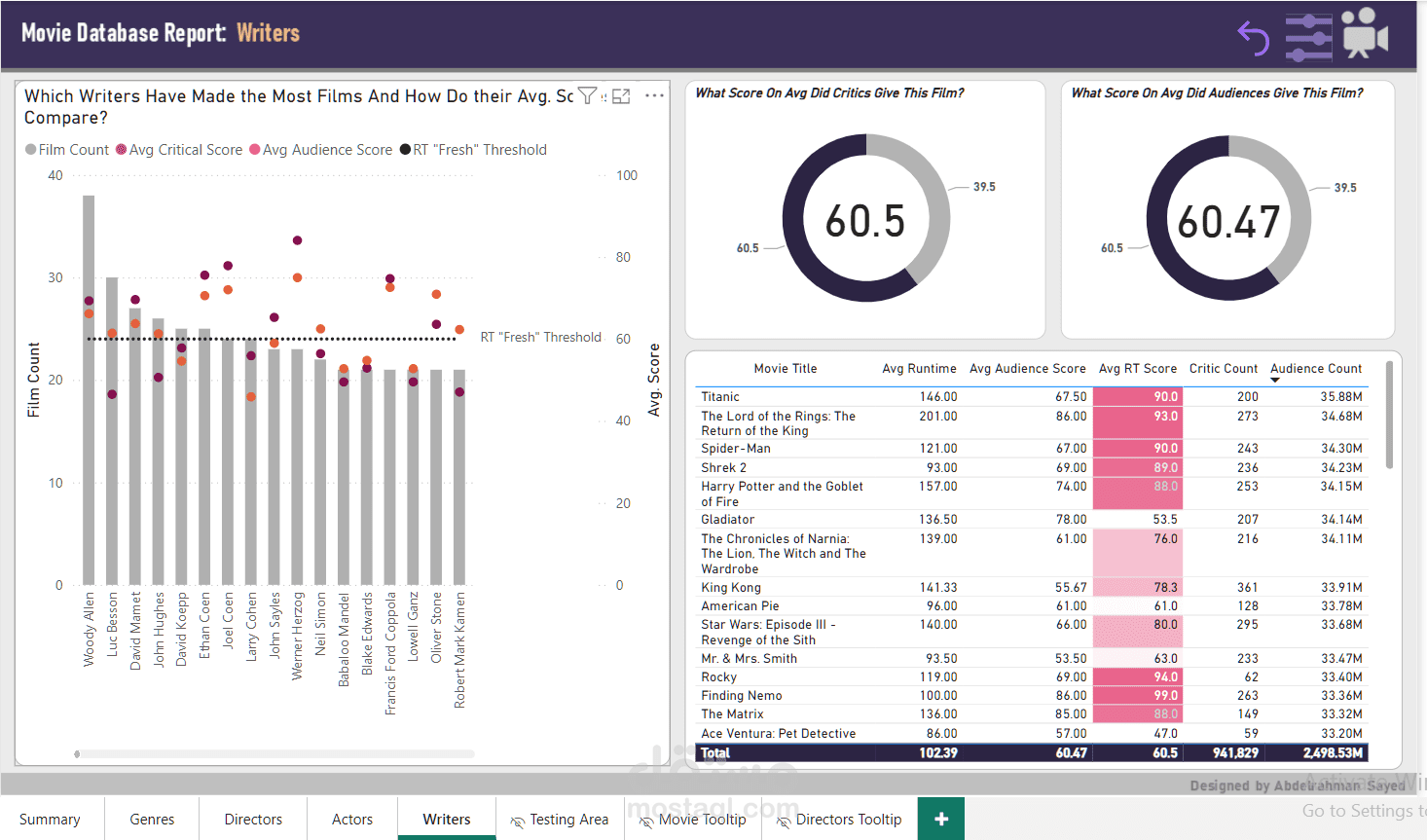Toggle the hidden eye on Movie Tooltip tab

click(x=644, y=820)
